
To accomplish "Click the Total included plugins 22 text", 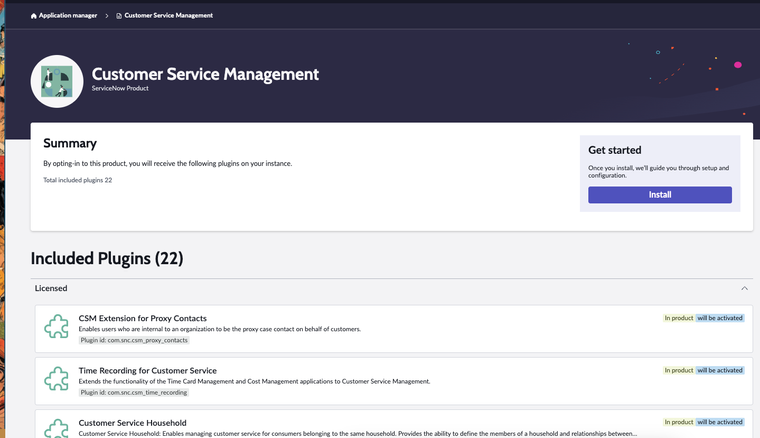I will [78, 180].
